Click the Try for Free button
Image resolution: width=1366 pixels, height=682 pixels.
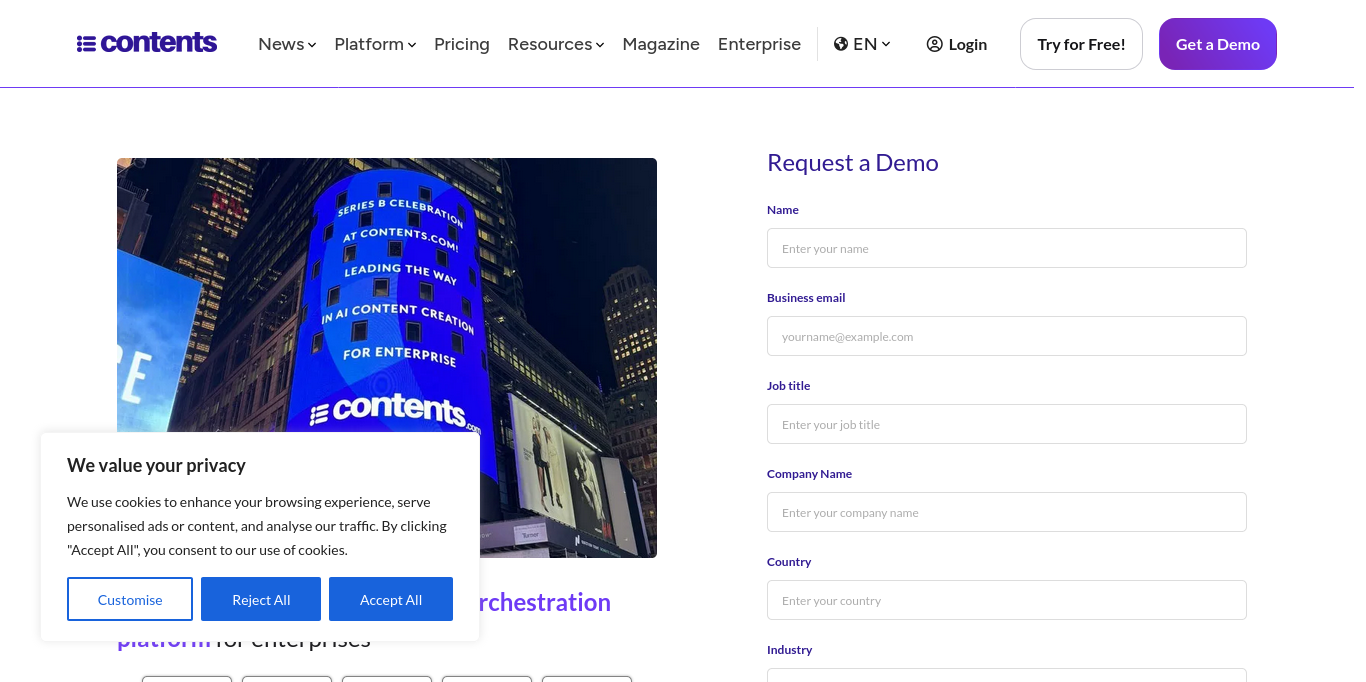[x=1081, y=43]
